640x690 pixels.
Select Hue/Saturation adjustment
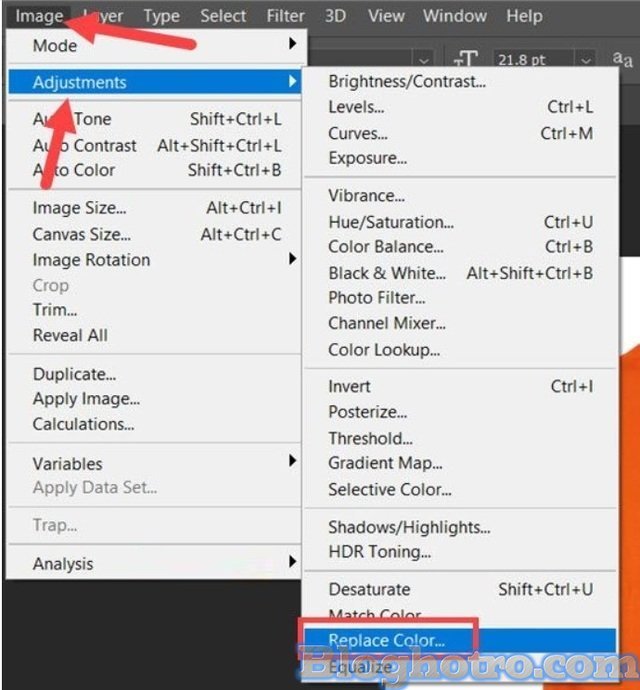[x=391, y=222]
